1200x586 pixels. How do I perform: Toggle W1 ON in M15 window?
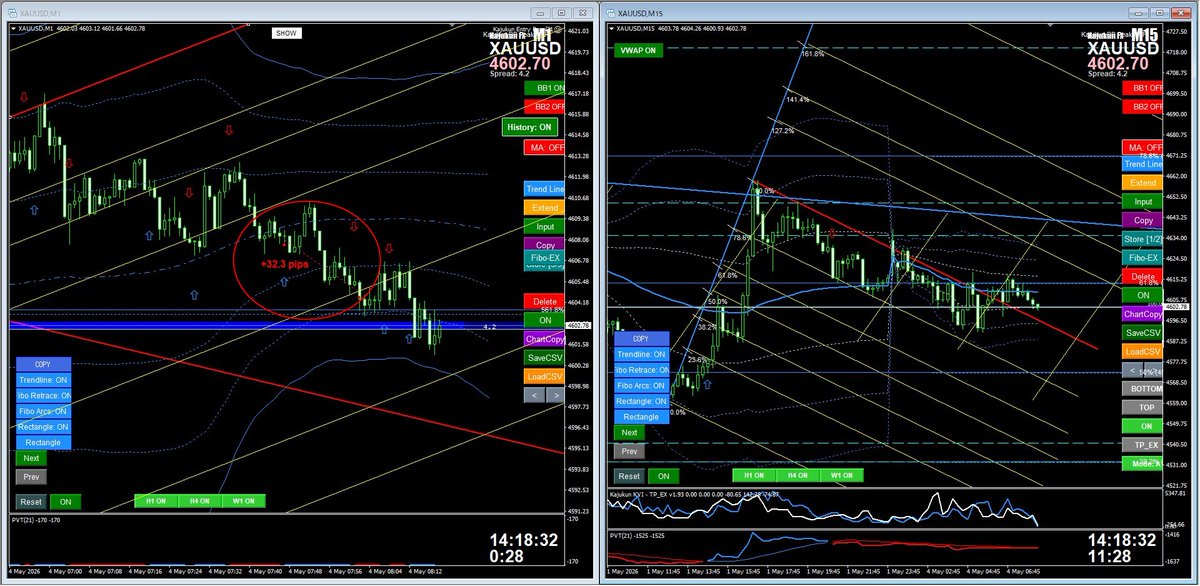click(843, 475)
